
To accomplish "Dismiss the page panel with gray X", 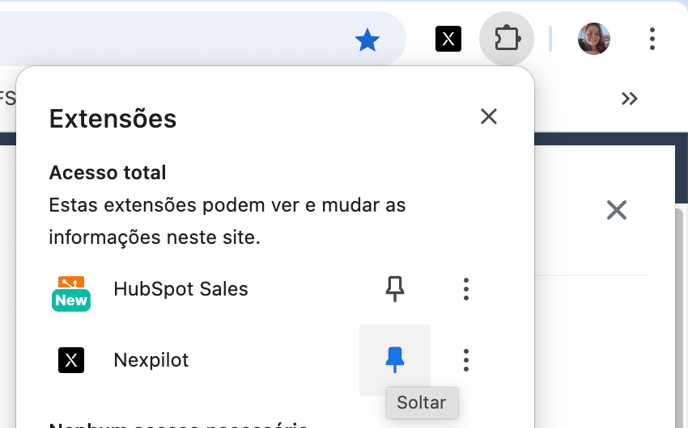I will [616, 210].
